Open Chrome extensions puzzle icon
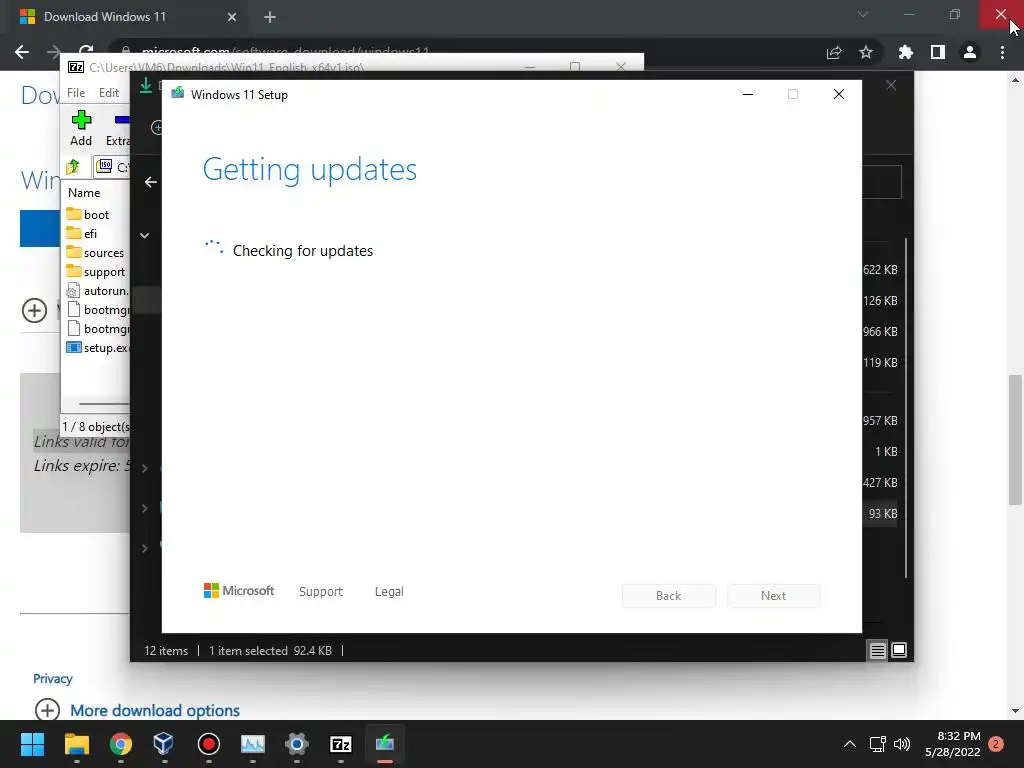This screenshot has width=1024, height=768. (x=906, y=52)
